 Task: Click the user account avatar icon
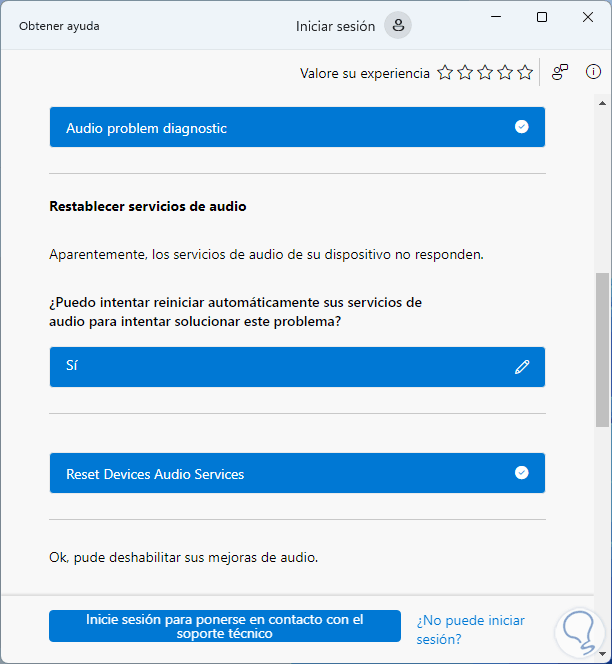coord(398,26)
